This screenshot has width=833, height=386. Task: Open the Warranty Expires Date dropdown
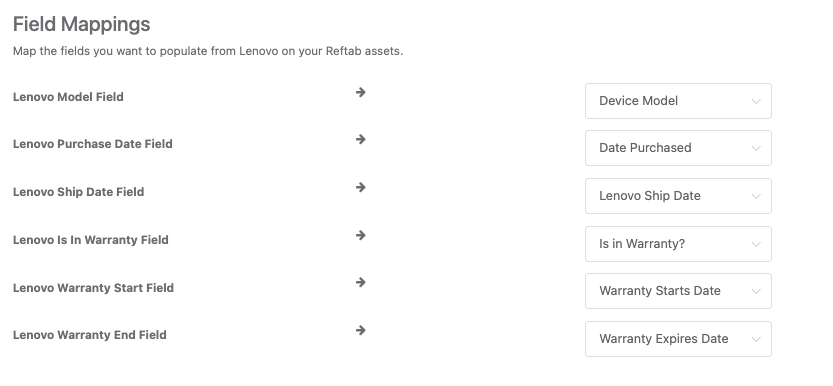pos(678,339)
